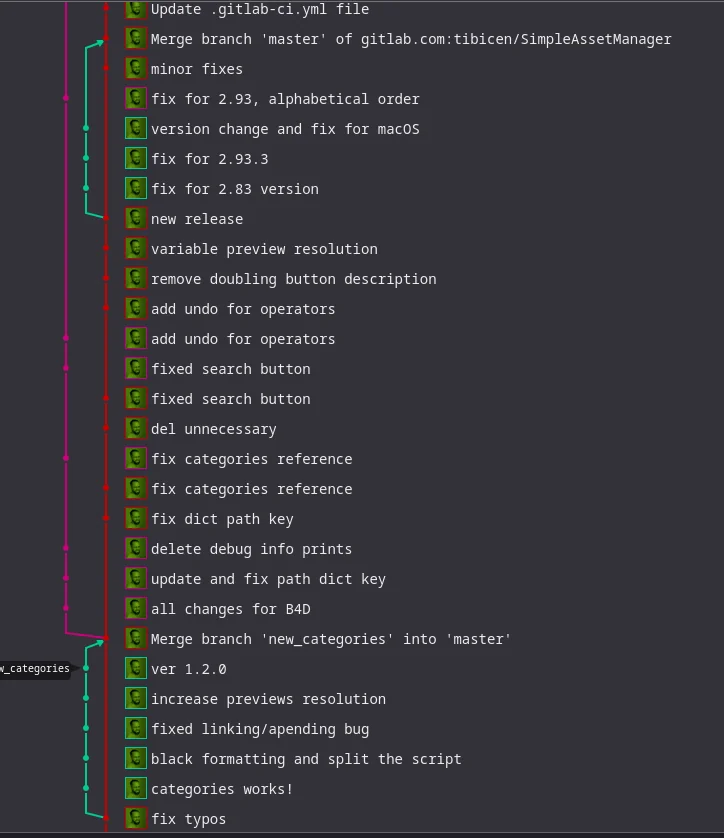Click the avatar beside 'fix for 2.93, alphabetical order'
This screenshot has height=838, width=724.
[136, 98]
